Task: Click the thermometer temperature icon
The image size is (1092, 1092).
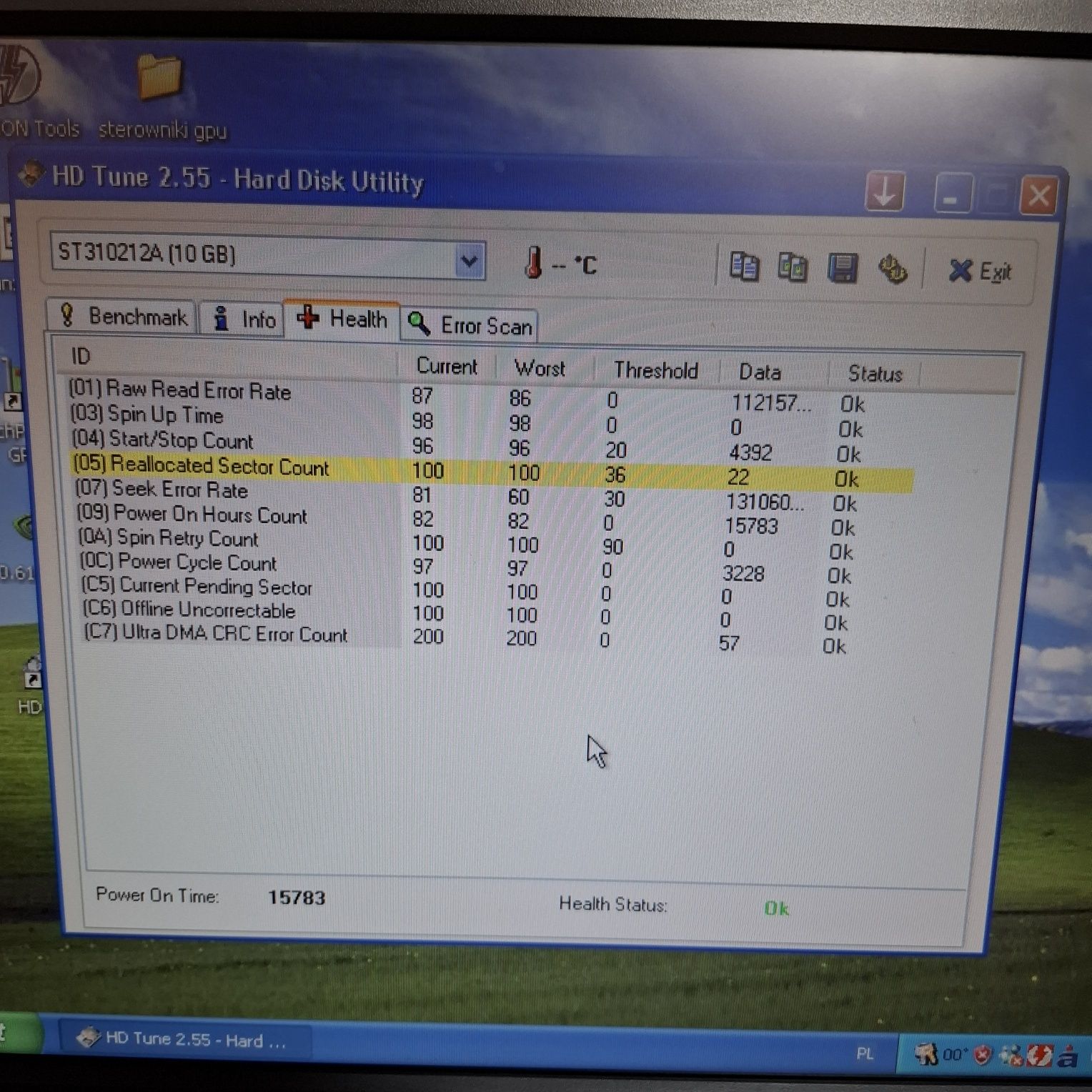Action: 533,263
